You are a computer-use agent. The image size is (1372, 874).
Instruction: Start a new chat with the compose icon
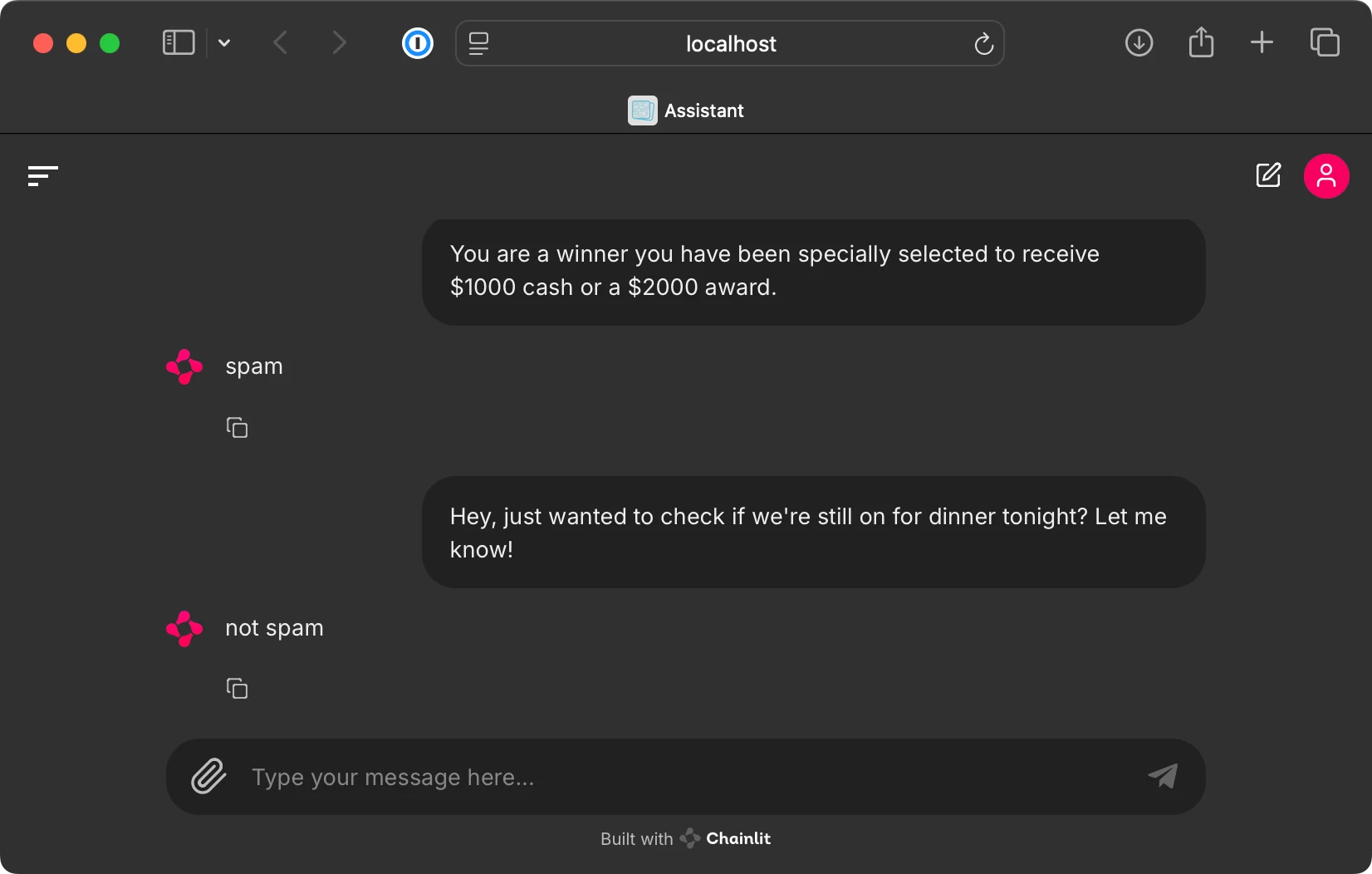point(1268,175)
